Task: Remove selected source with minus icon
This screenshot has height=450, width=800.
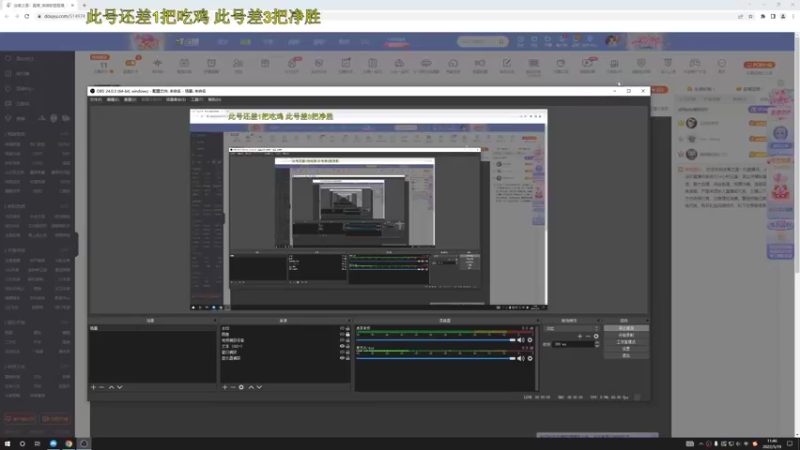Action: point(233,387)
